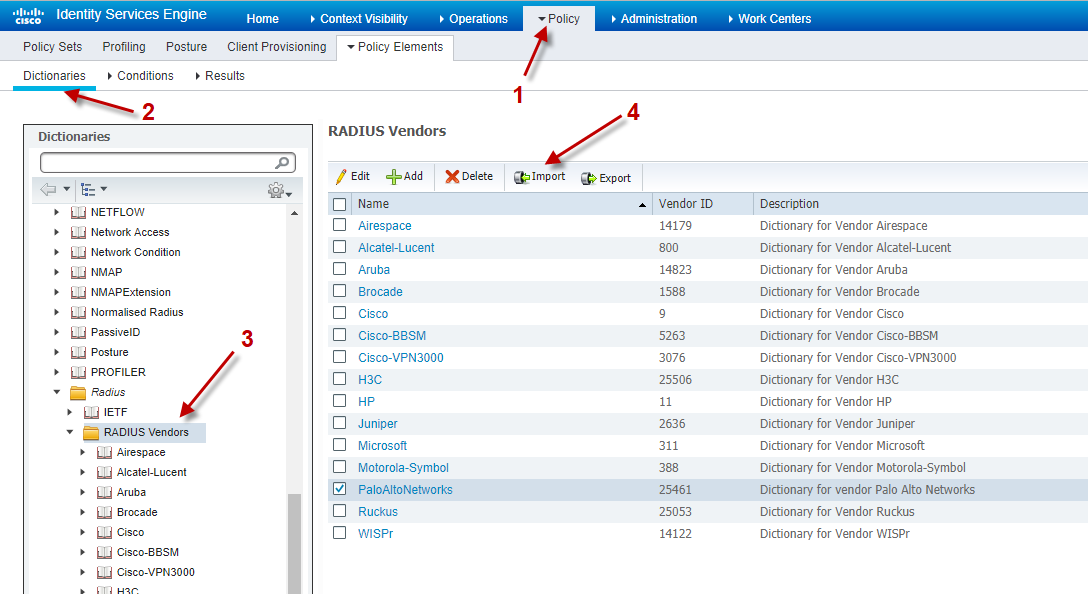
Task: Expand the Network Access tree node
Action: pos(57,232)
